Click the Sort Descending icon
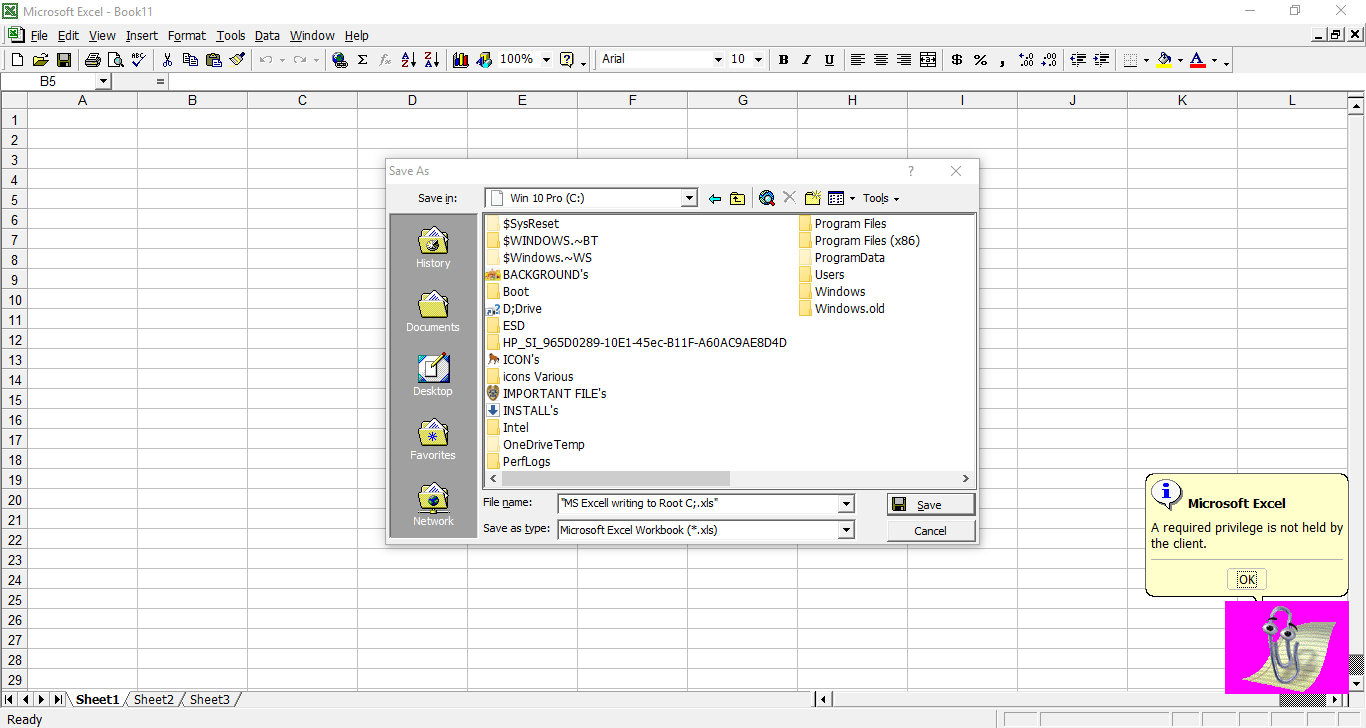This screenshot has width=1366, height=728. (431, 60)
